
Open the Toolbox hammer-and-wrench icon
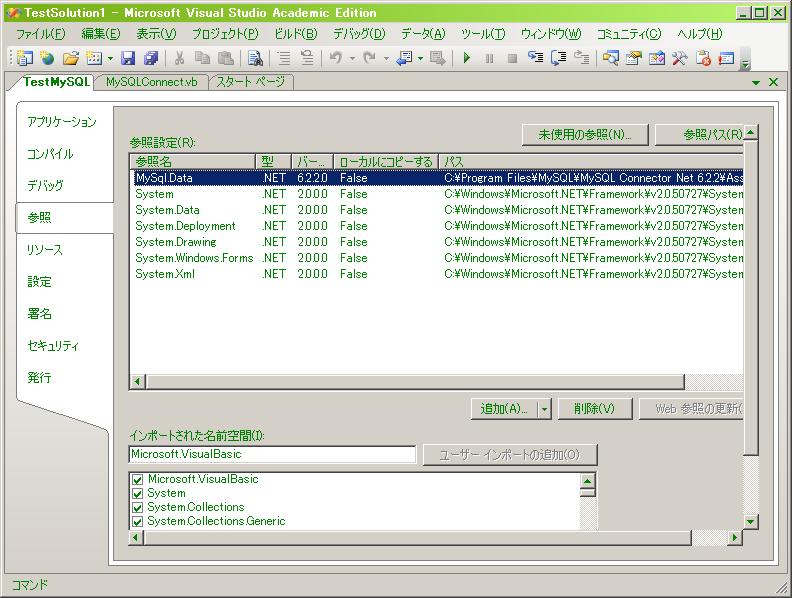point(680,58)
